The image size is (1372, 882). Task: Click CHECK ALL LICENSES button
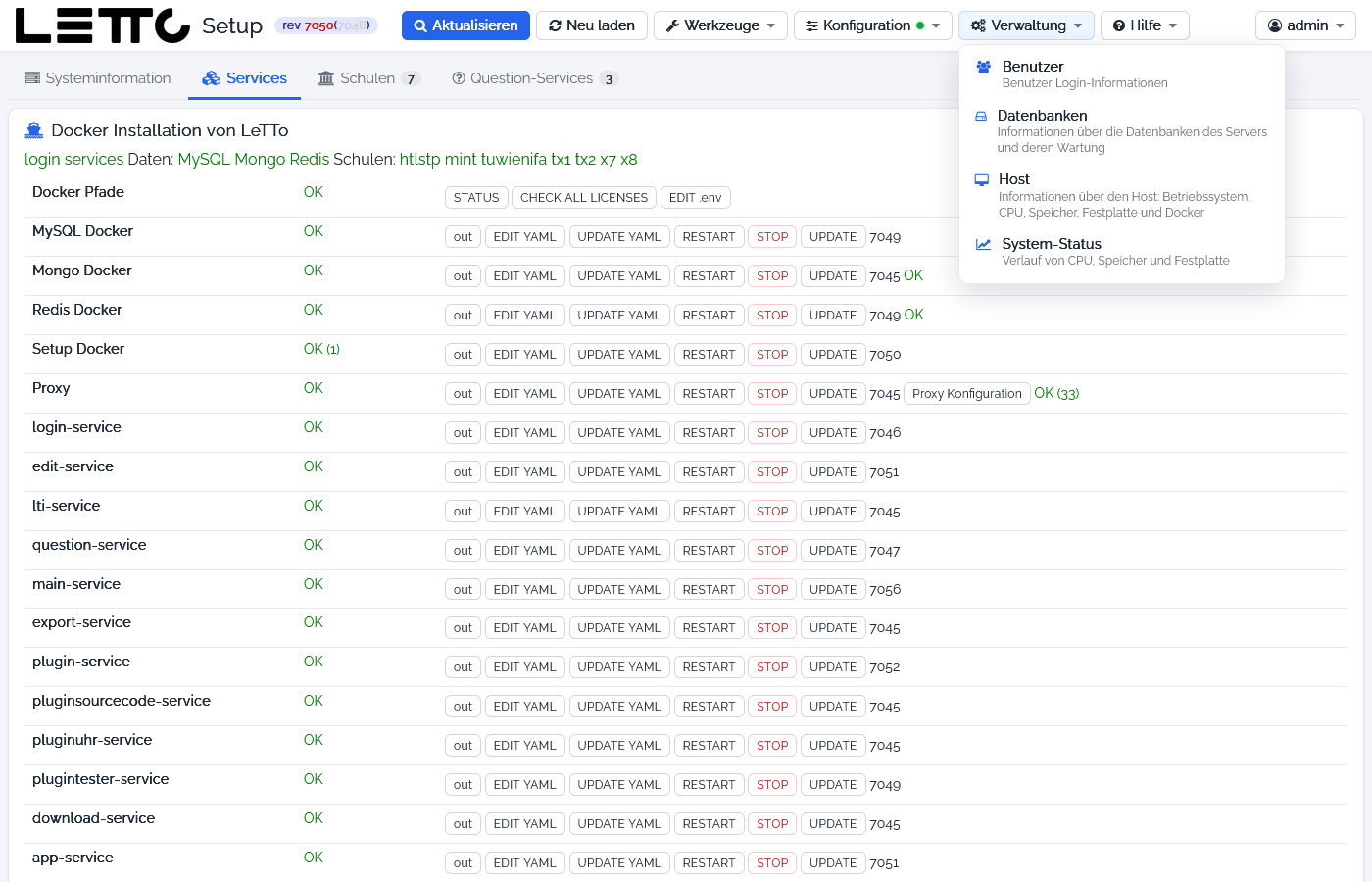pyautogui.click(x=584, y=198)
